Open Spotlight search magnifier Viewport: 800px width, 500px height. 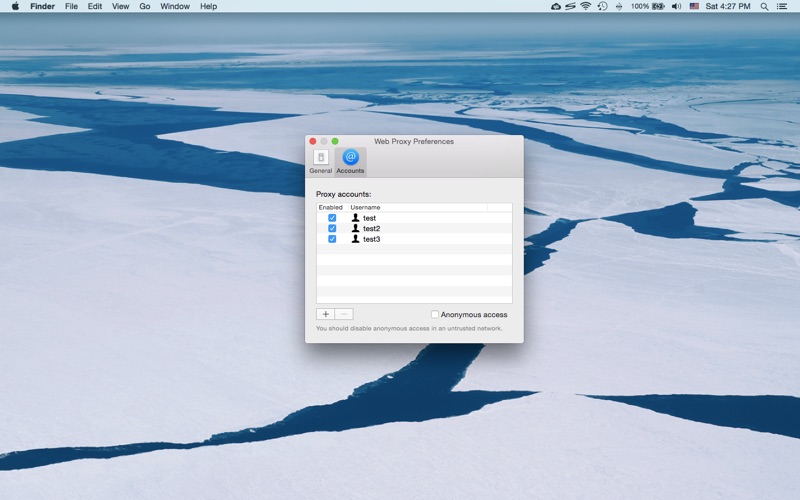click(765, 6)
